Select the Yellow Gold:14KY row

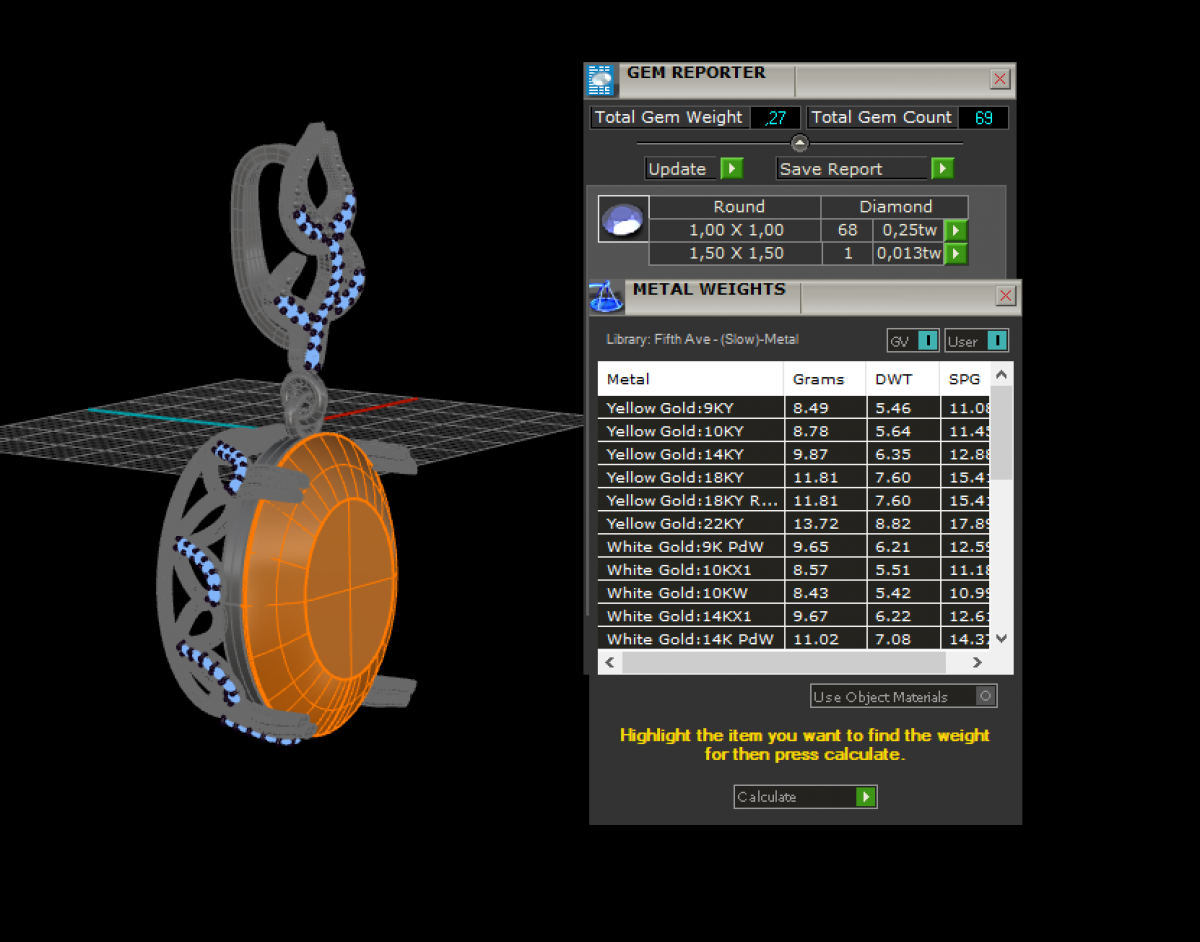coord(795,454)
